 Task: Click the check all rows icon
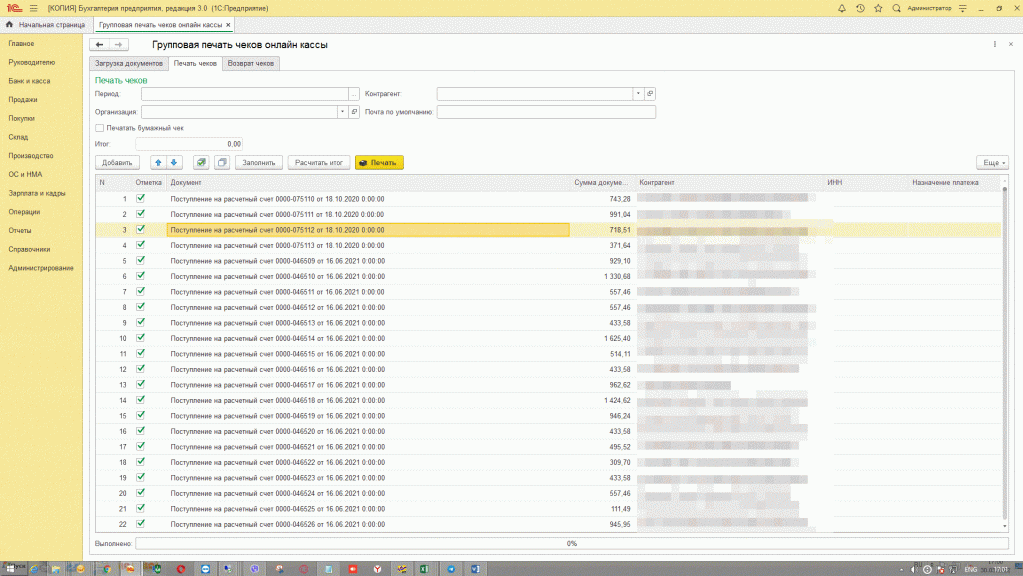(x=201, y=162)
